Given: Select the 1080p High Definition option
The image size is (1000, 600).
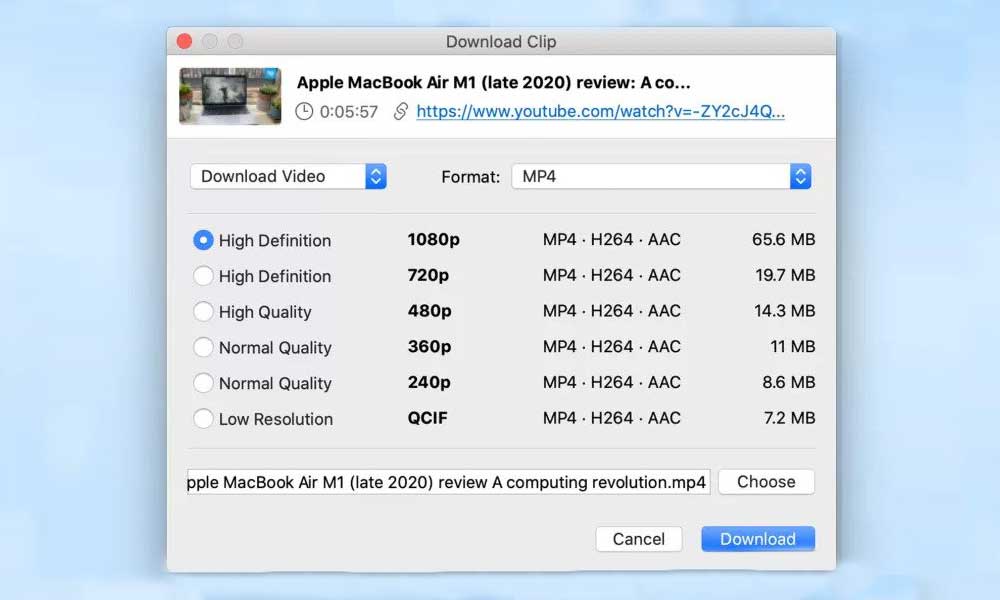Looking at the screenshot, I should 203,240.
